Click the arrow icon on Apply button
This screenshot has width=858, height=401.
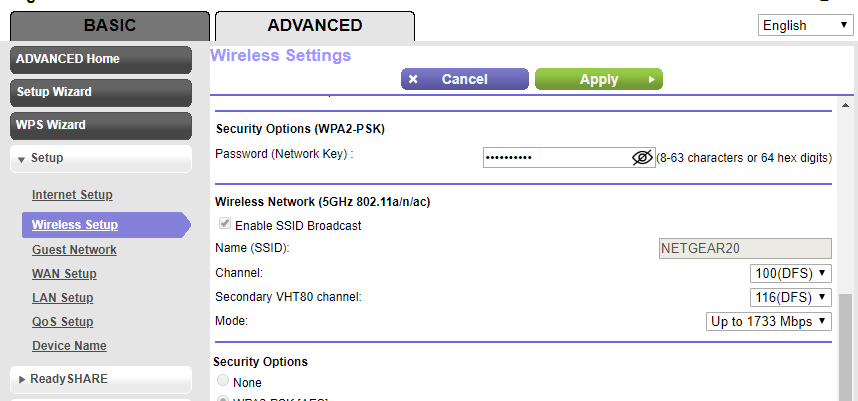651,79
